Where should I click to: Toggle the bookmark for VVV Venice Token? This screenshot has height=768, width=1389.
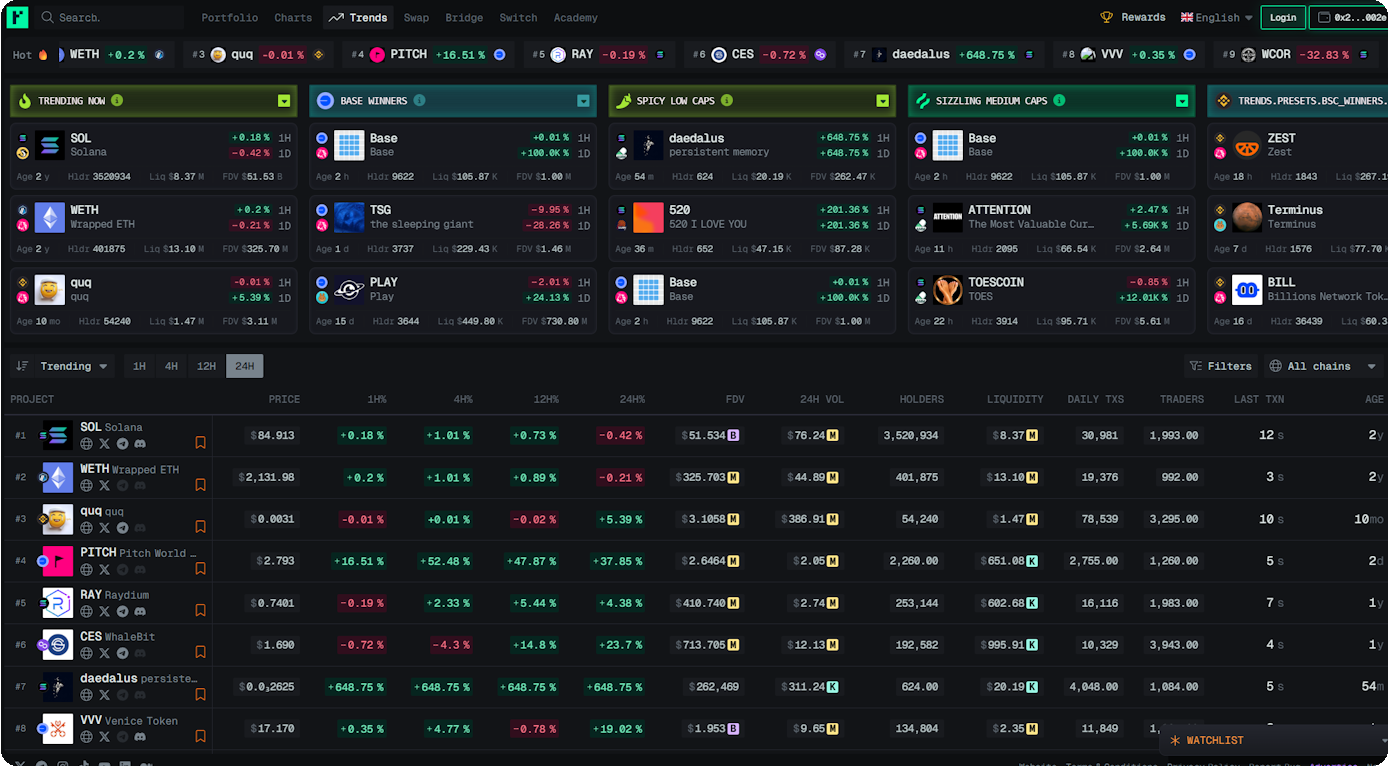(200, 736)
